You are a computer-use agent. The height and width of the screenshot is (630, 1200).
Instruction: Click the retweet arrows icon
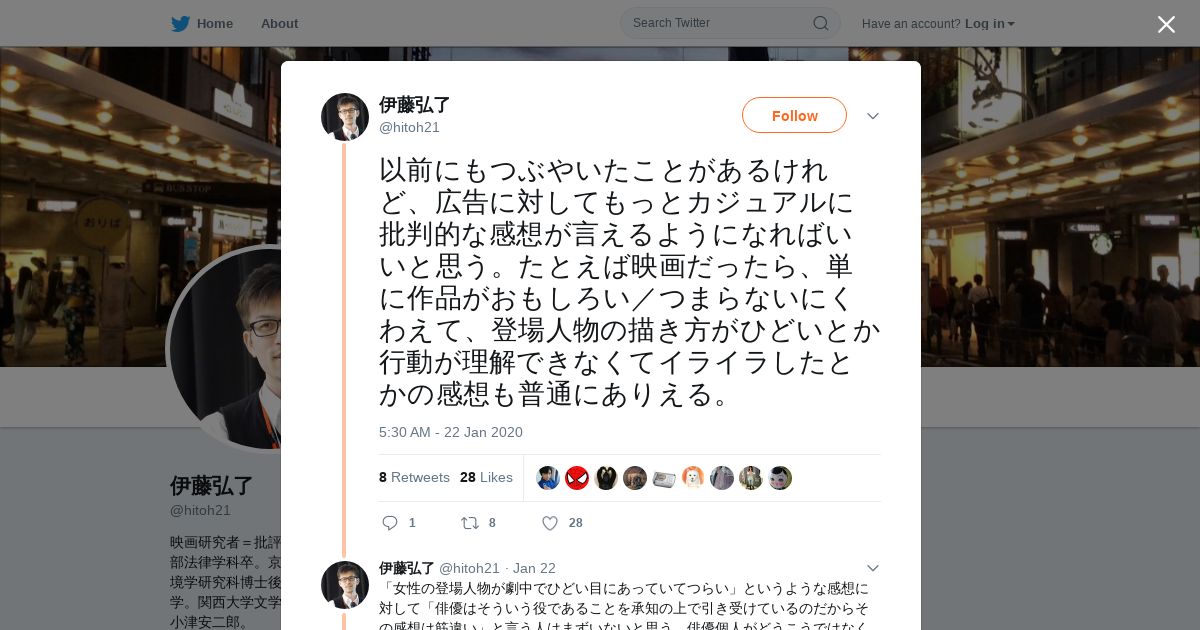469,523
